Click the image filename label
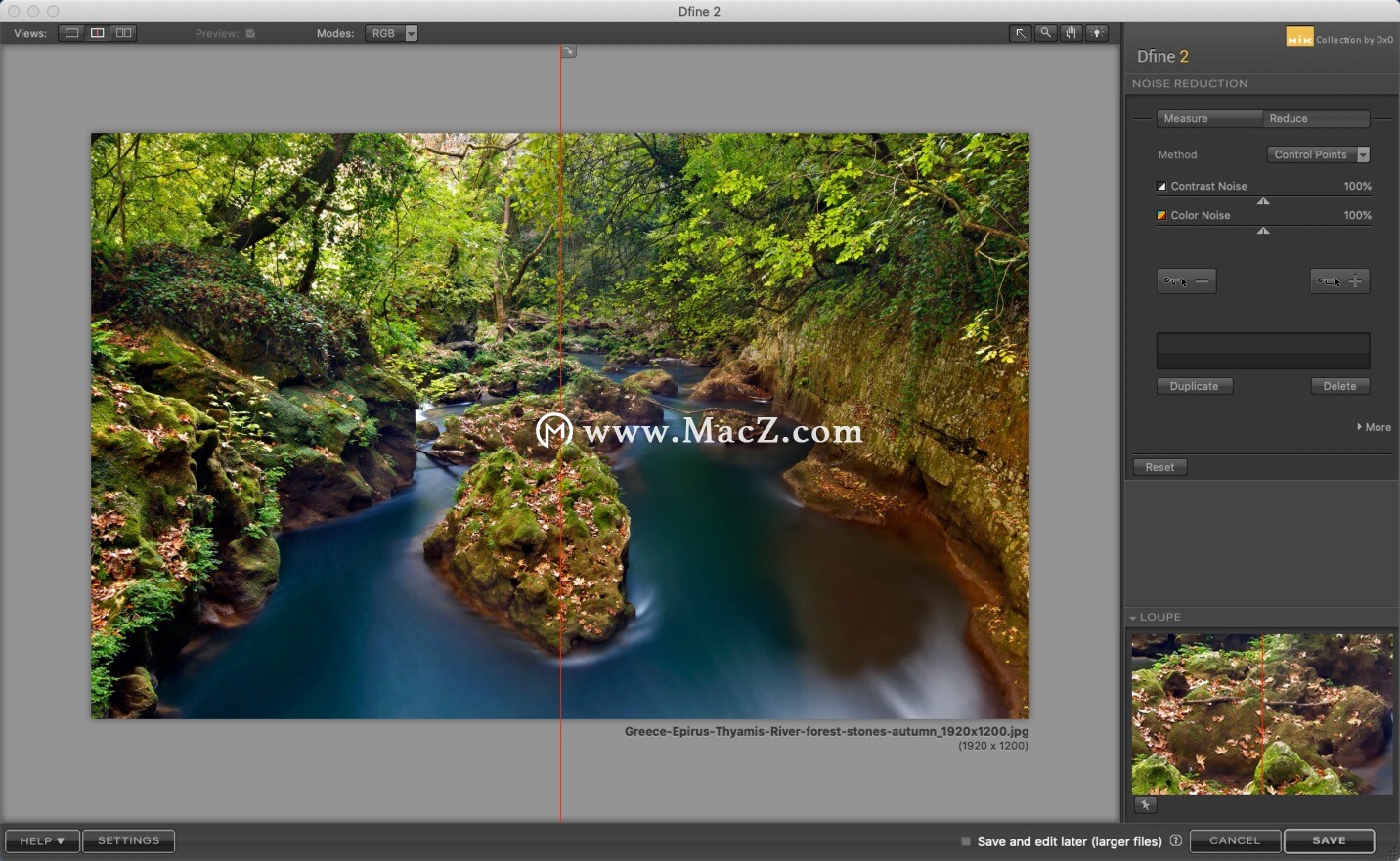 826,731
